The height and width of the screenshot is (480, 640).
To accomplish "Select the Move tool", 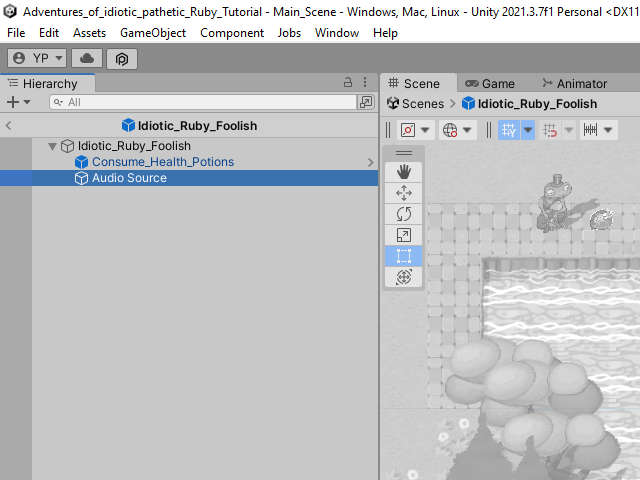I will [x=404, y=193].
